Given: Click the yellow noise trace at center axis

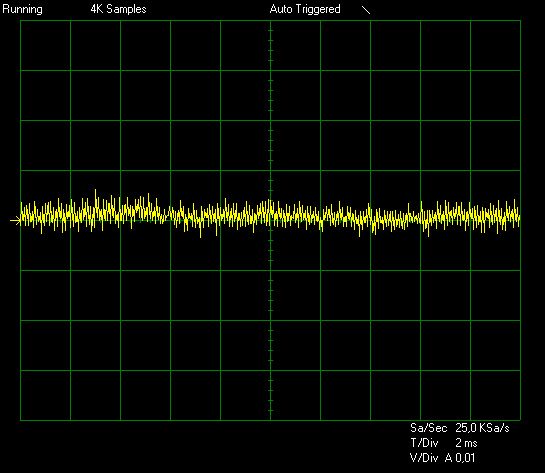Looking at the screenshot, I should point(270,213).
